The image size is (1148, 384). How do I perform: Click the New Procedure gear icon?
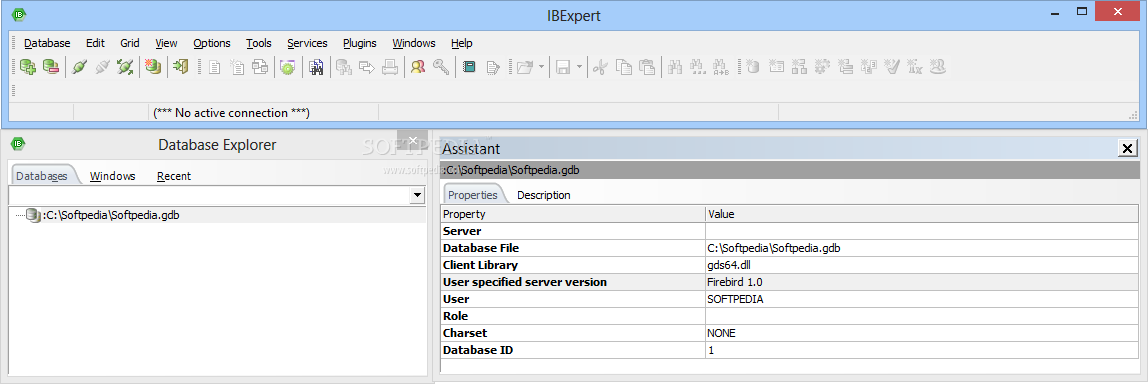pyautogui.click(x=822, y=67)
